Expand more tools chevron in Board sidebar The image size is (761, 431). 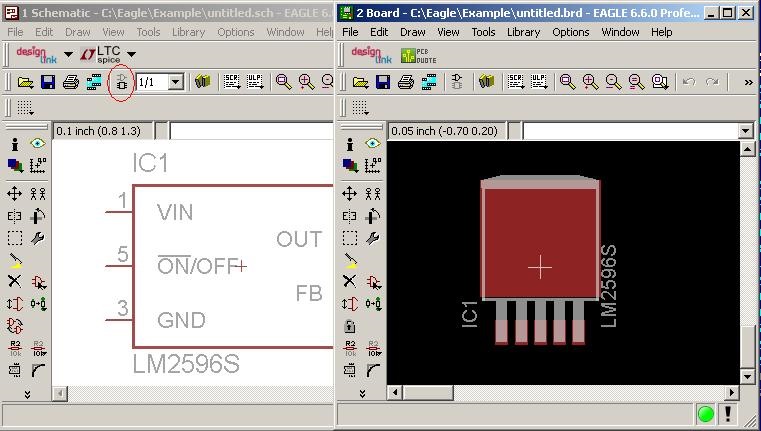362,394
